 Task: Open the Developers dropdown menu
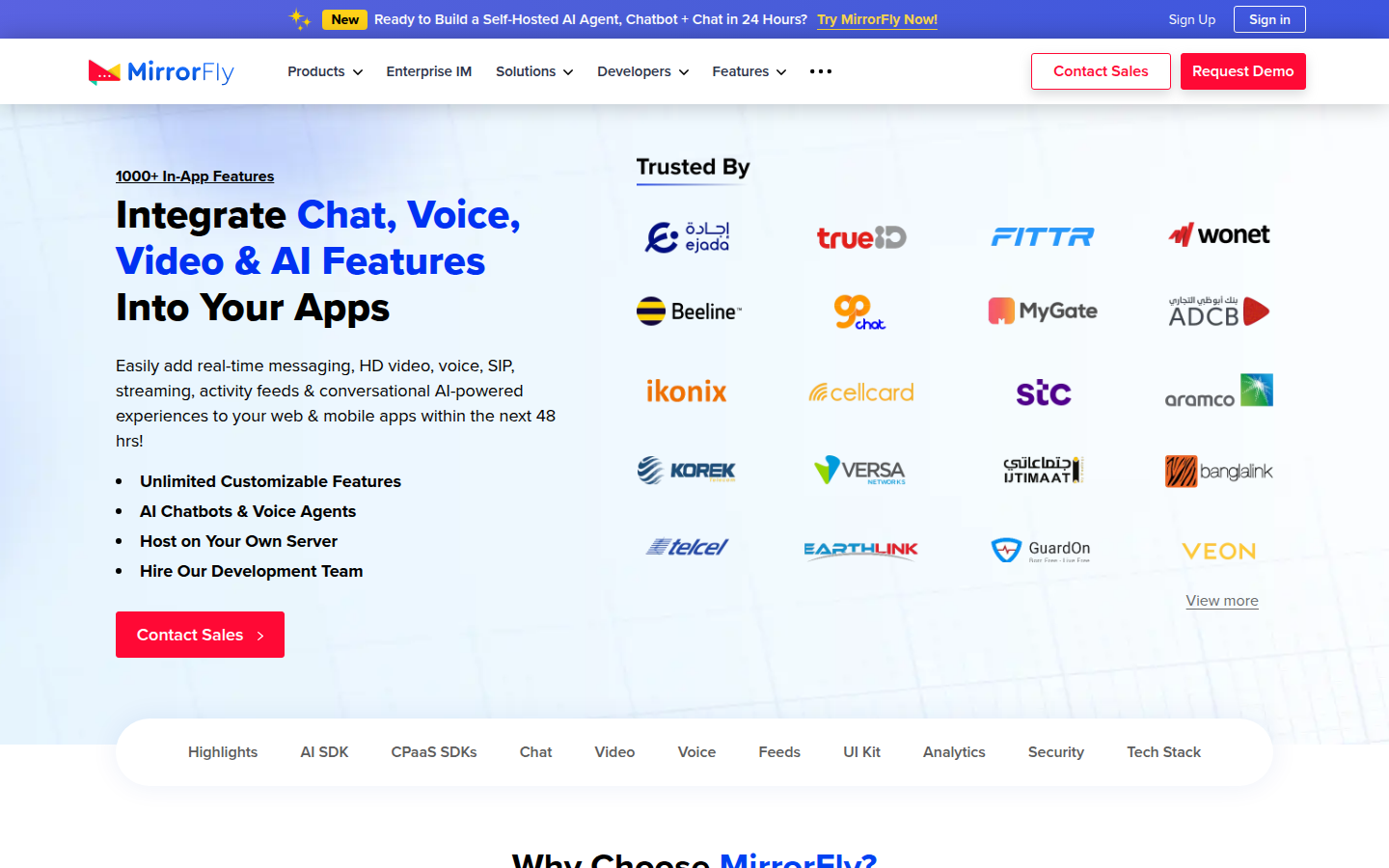pos(642,71)
